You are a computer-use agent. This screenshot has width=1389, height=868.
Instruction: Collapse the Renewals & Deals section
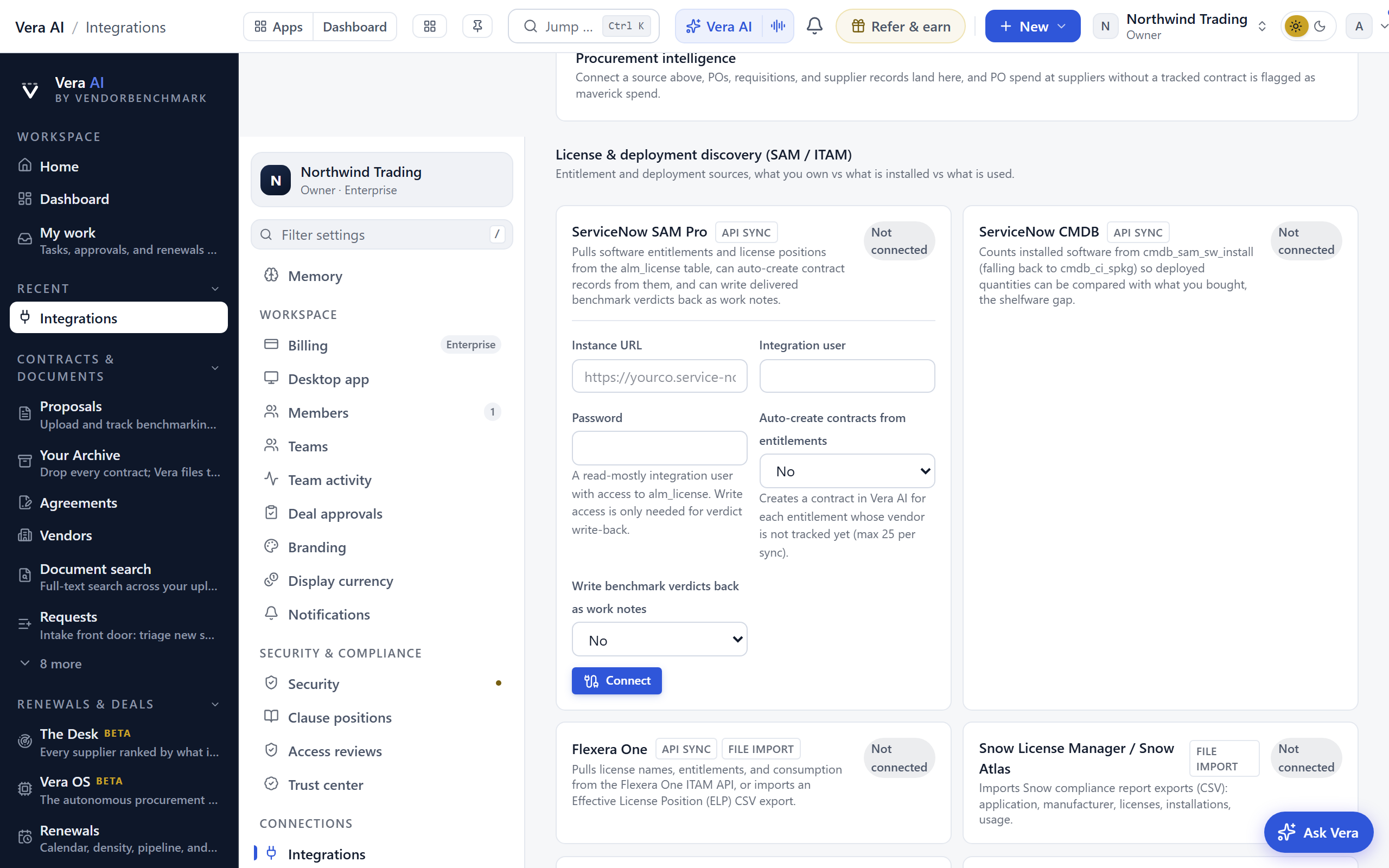pos(215,704)
